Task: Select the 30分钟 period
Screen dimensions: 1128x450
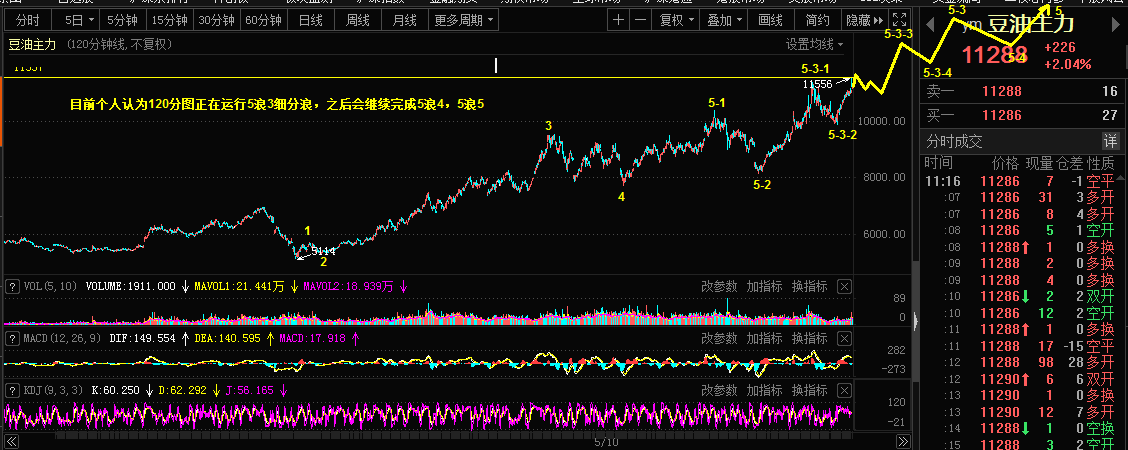Action: (217, 20)
